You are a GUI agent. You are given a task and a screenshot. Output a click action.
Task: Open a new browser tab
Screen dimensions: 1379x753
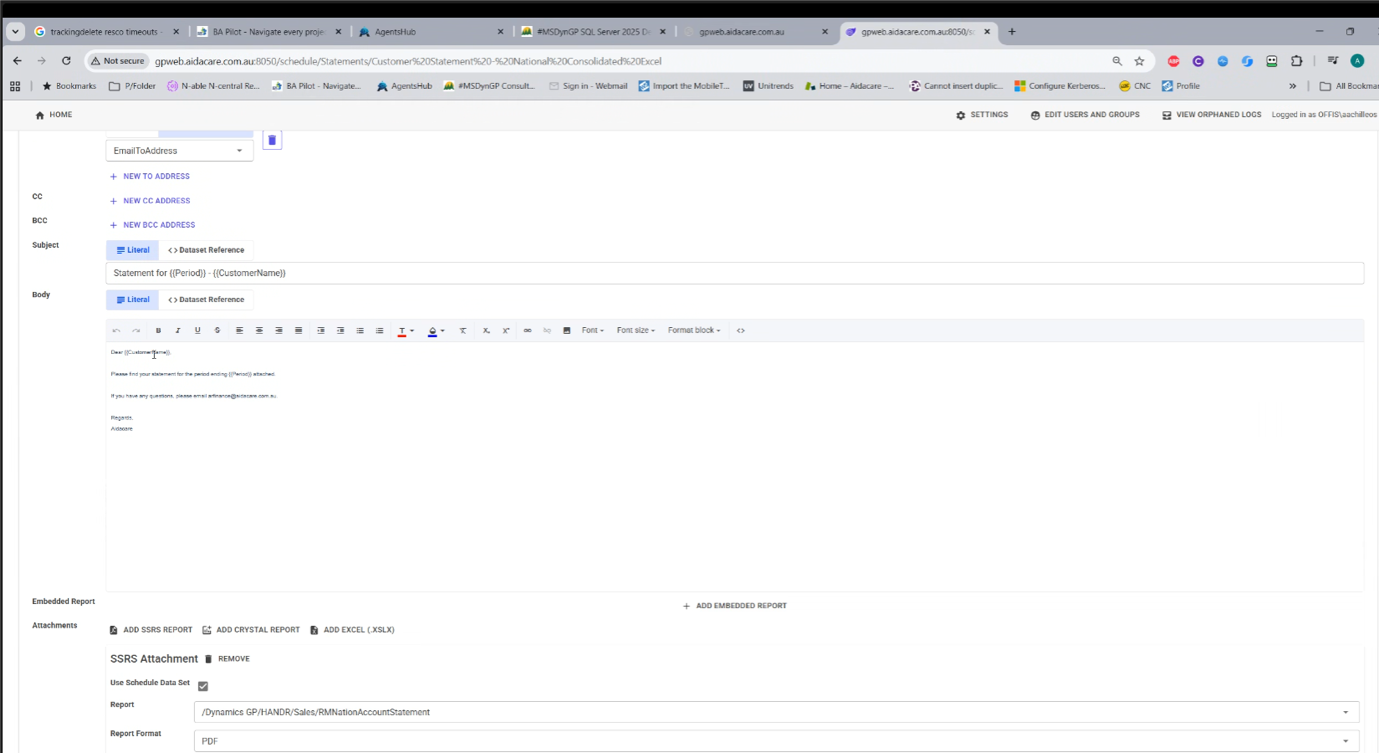point(1012,32)
